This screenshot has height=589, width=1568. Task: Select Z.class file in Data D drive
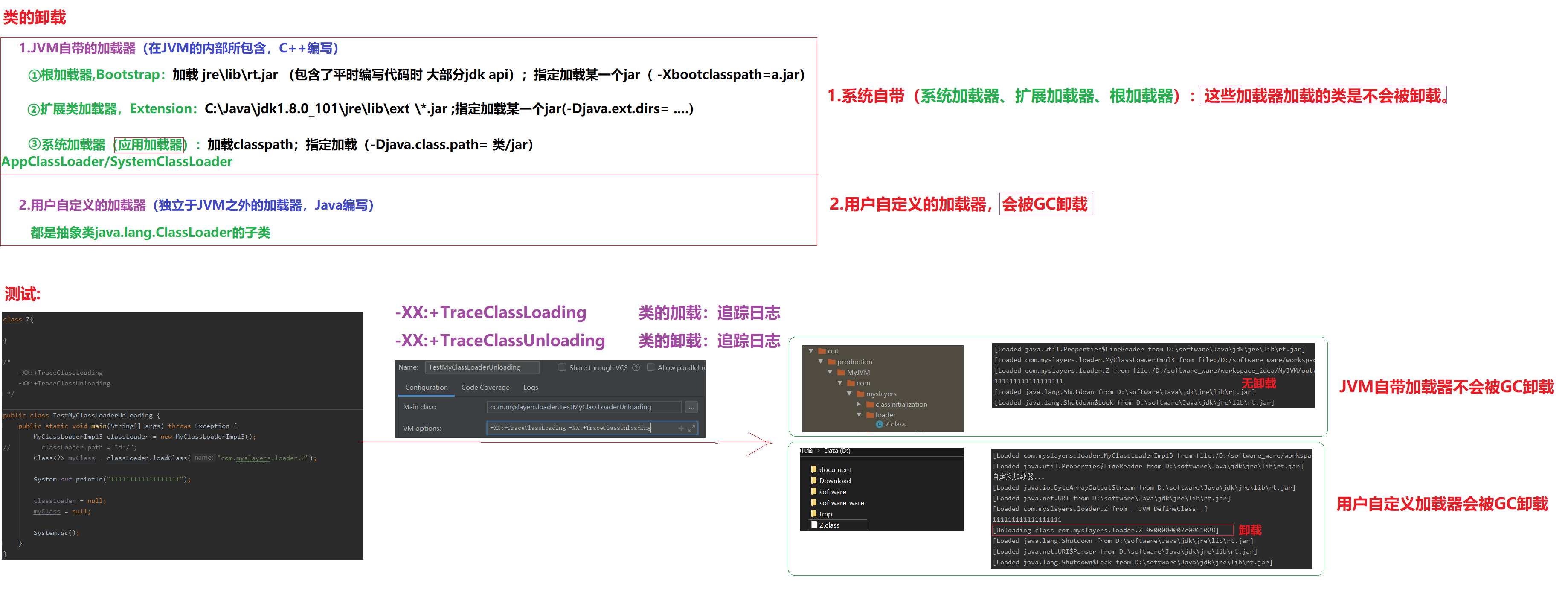(830, 525)
